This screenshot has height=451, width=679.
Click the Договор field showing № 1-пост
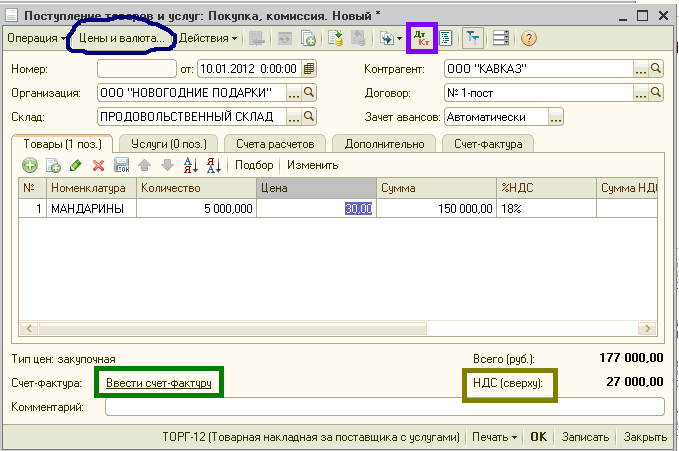click(539, 92)
